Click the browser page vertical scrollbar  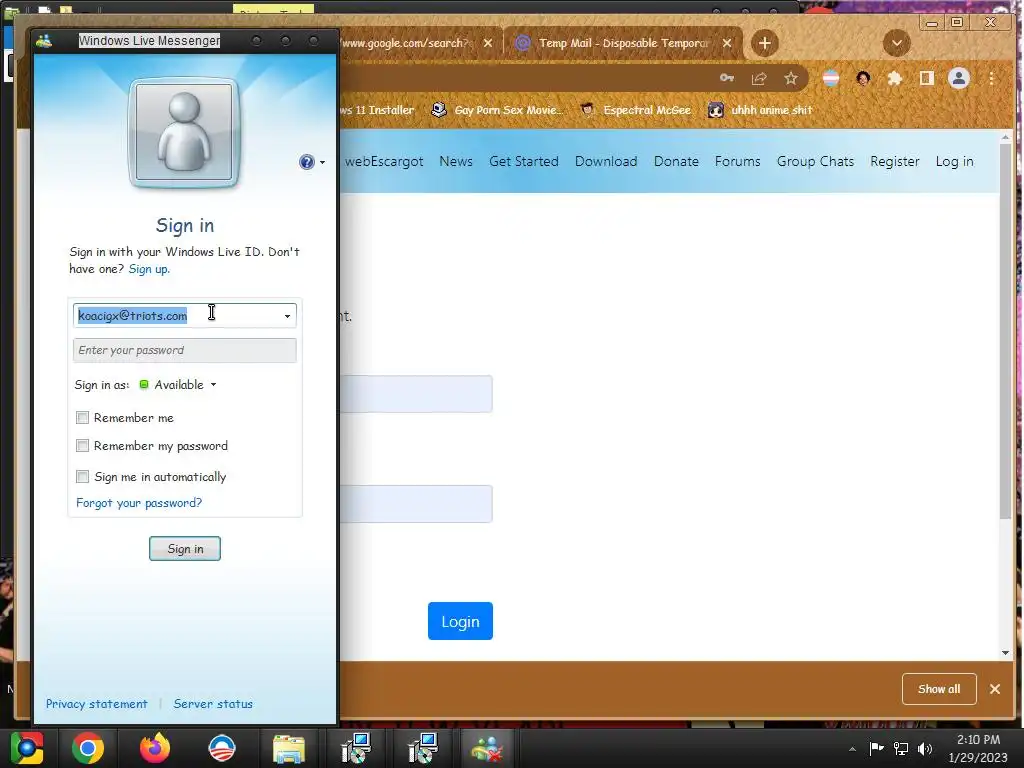point(1005,332)
